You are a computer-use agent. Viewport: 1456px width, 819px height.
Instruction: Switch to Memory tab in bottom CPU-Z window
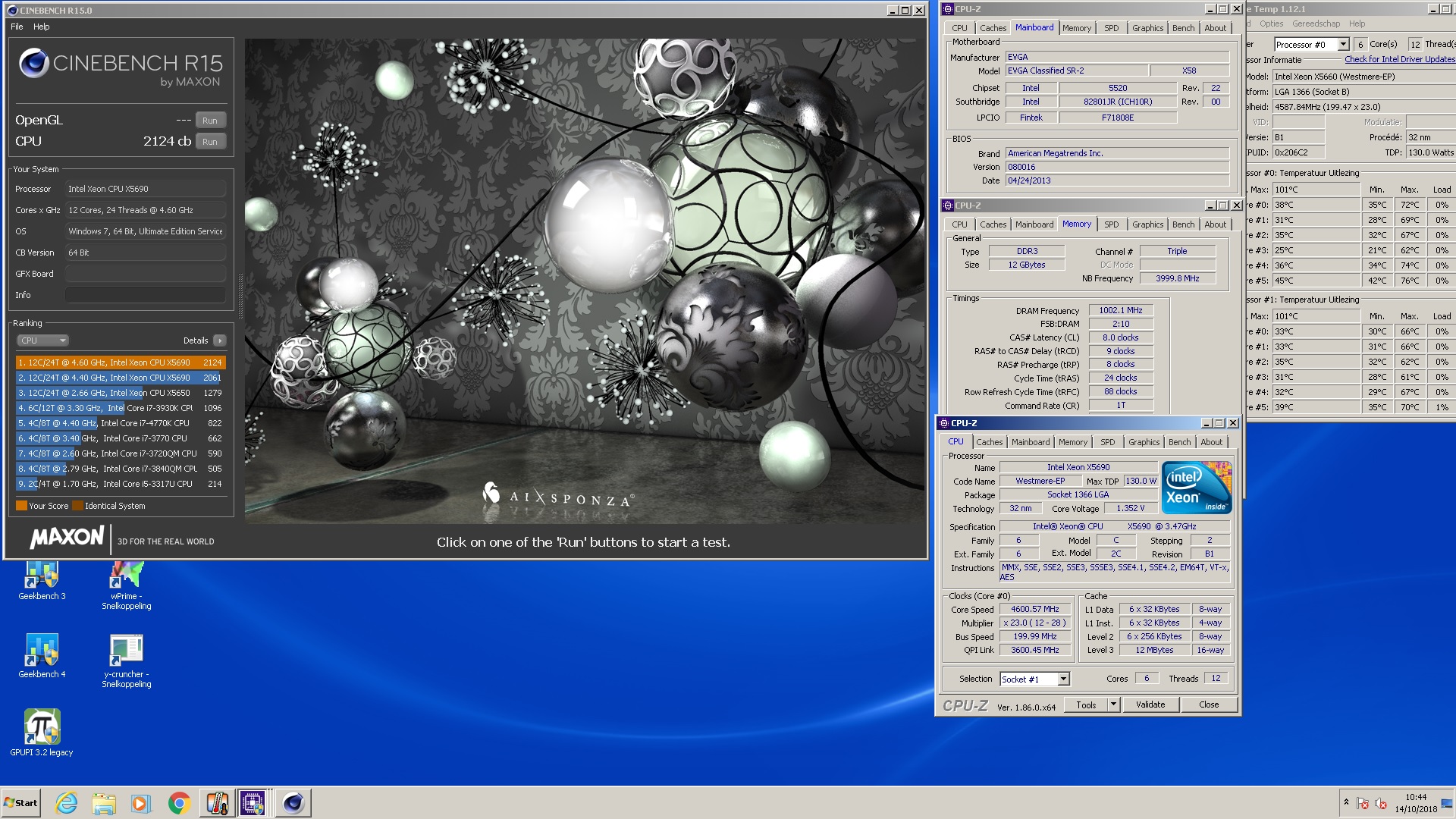point(1073,442)
